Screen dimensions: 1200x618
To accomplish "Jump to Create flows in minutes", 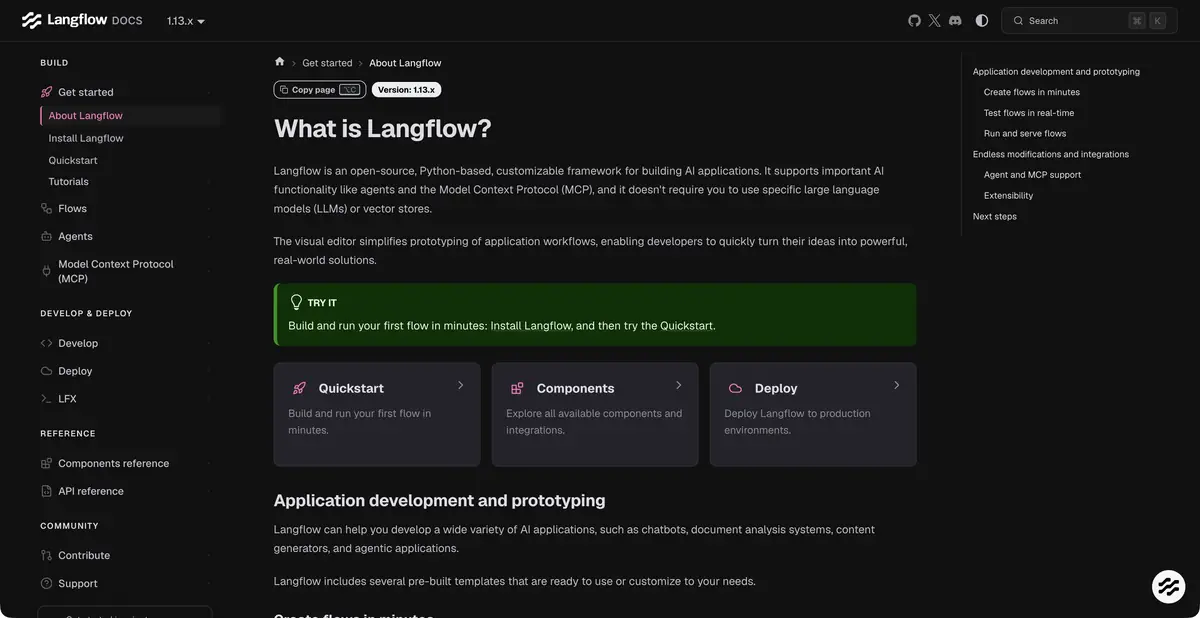I will 1032,92.
